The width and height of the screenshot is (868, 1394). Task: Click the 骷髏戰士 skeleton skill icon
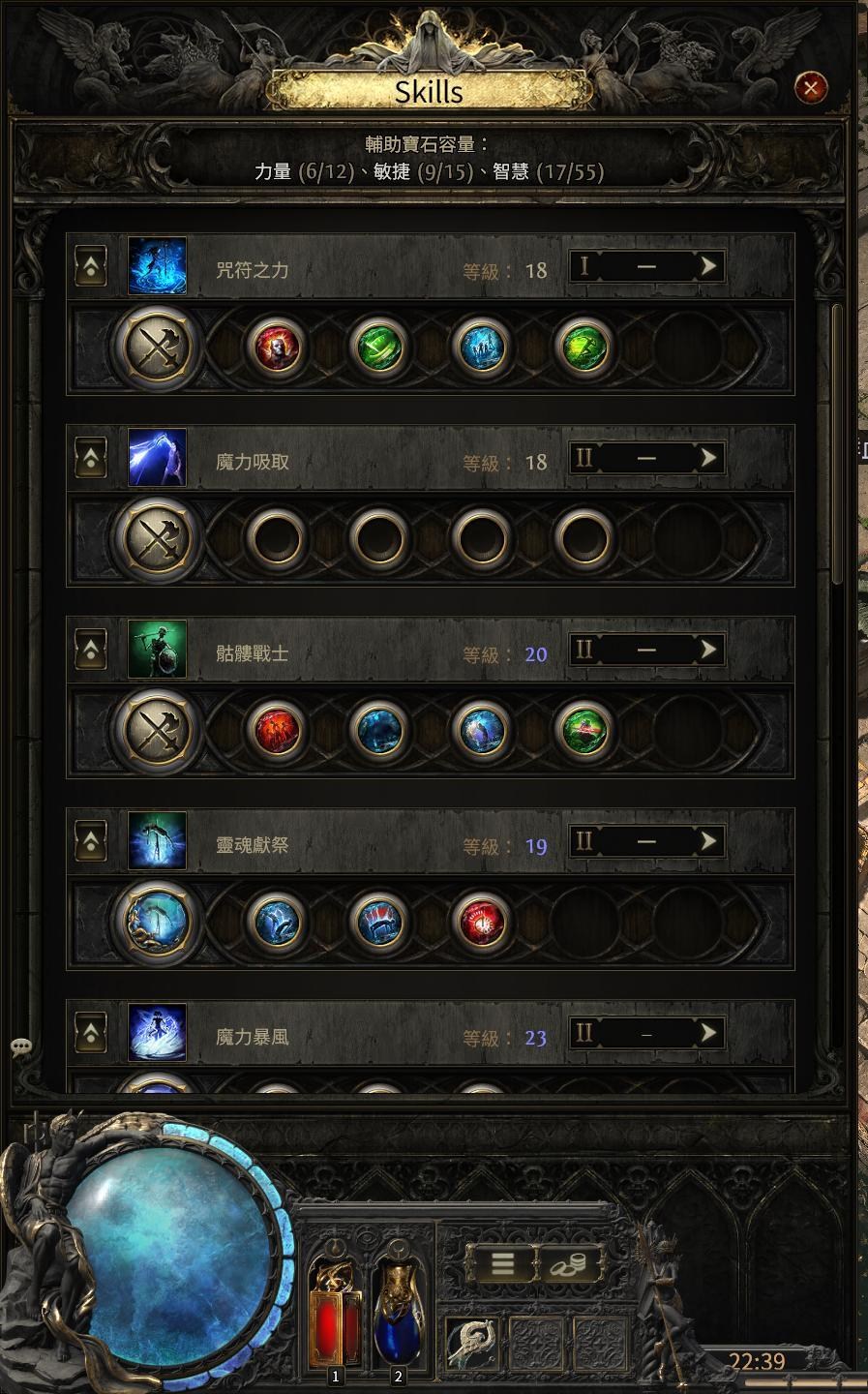click(157, 650)
